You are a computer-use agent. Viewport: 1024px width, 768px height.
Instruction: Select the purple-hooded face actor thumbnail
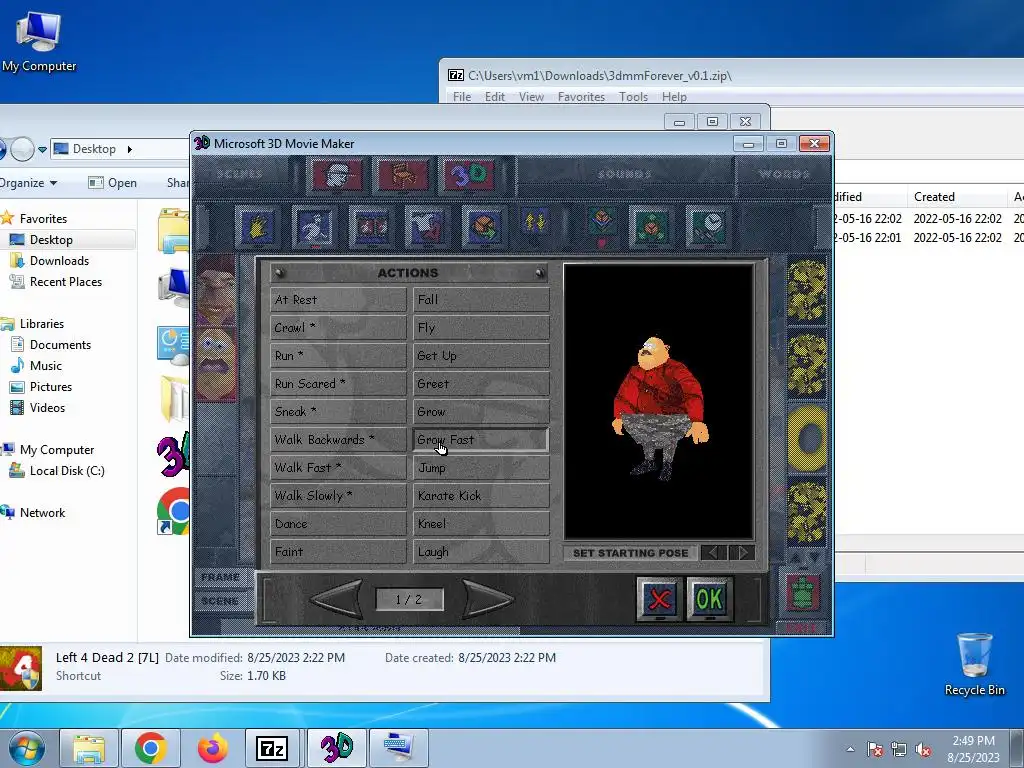(x=216, y=363)
